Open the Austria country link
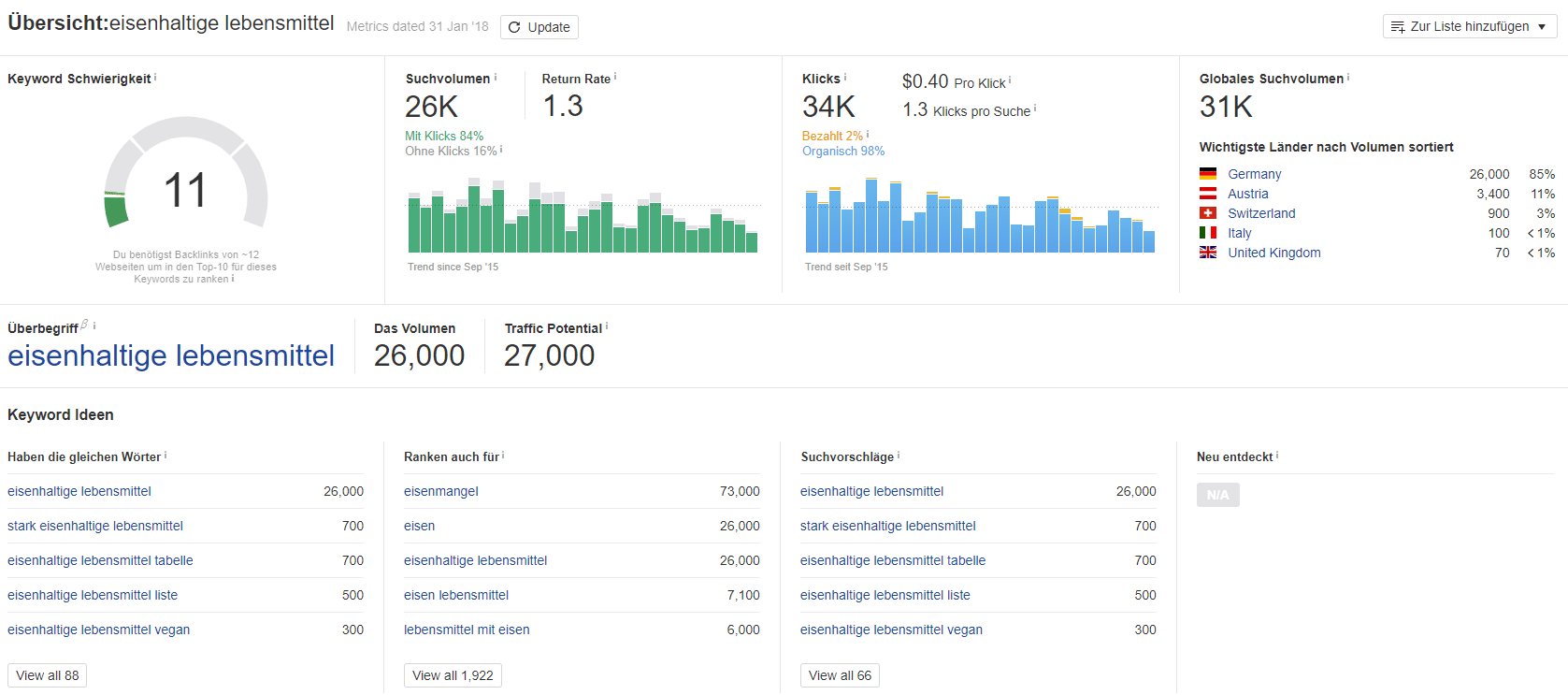The height and width of the screenshot is (695, 1568). [1247, 194]
